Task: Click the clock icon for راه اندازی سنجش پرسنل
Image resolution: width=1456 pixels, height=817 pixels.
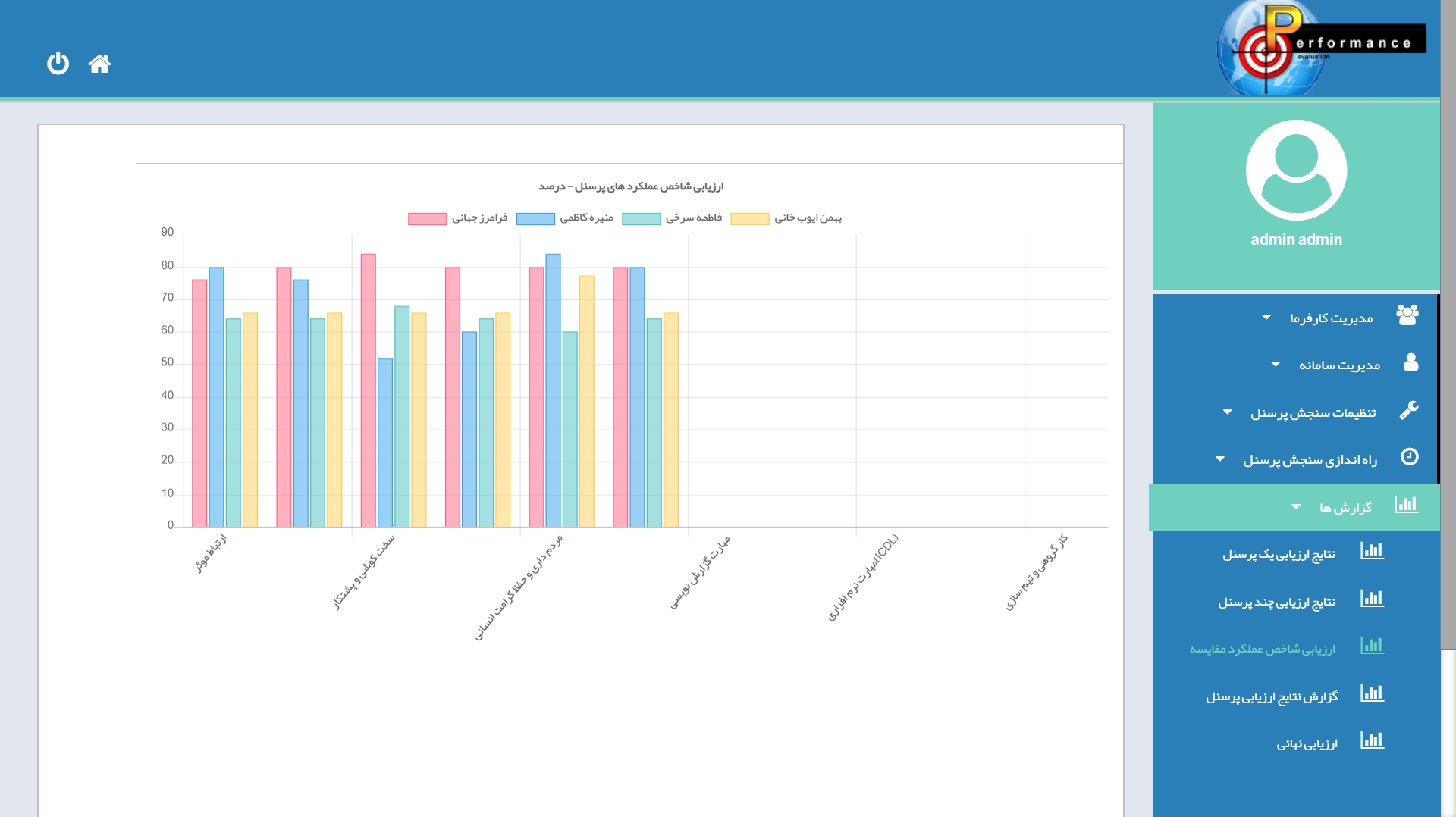Action: [1409, 457]
